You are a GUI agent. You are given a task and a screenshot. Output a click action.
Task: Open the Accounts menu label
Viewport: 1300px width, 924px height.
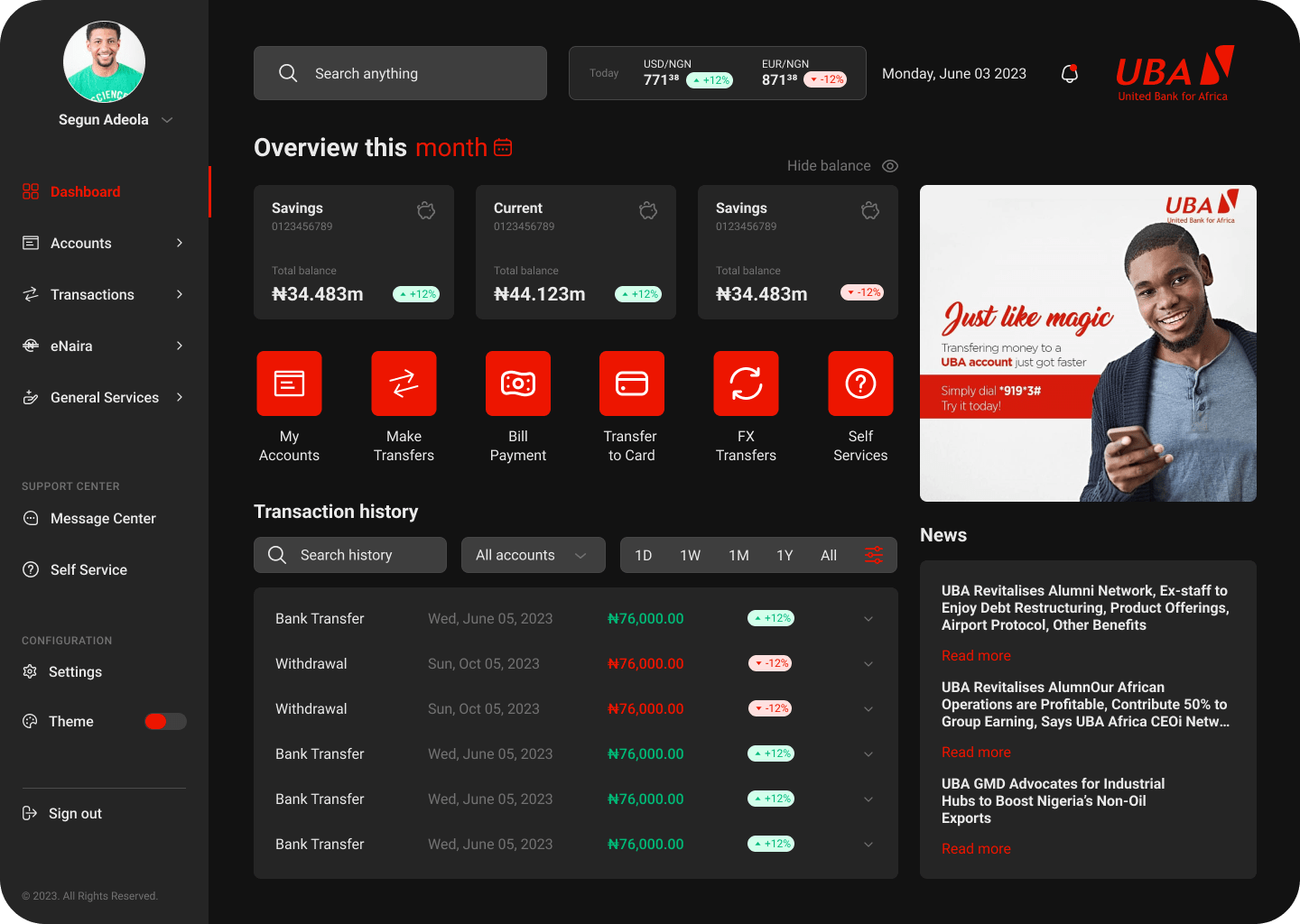[81, 243]
